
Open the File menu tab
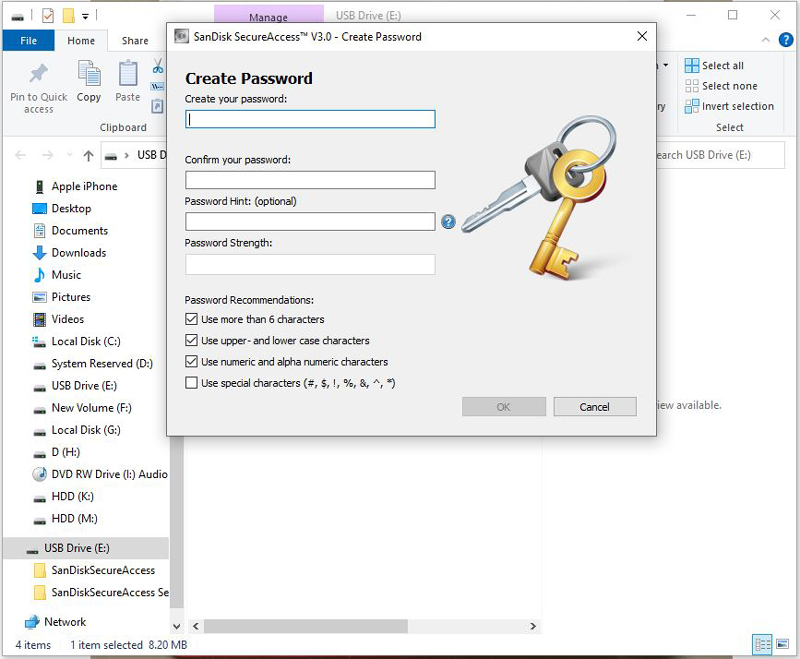pos(28,41)
